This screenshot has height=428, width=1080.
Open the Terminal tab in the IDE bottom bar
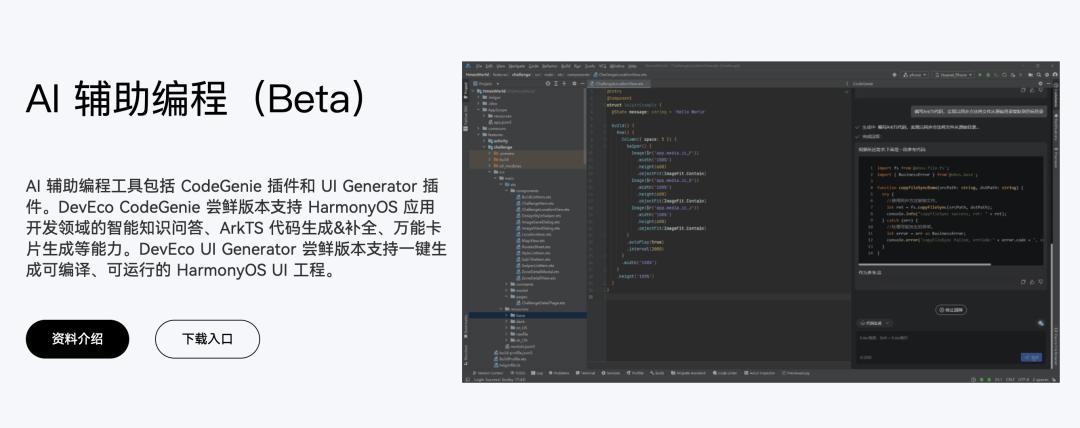(x=585, y=373)
